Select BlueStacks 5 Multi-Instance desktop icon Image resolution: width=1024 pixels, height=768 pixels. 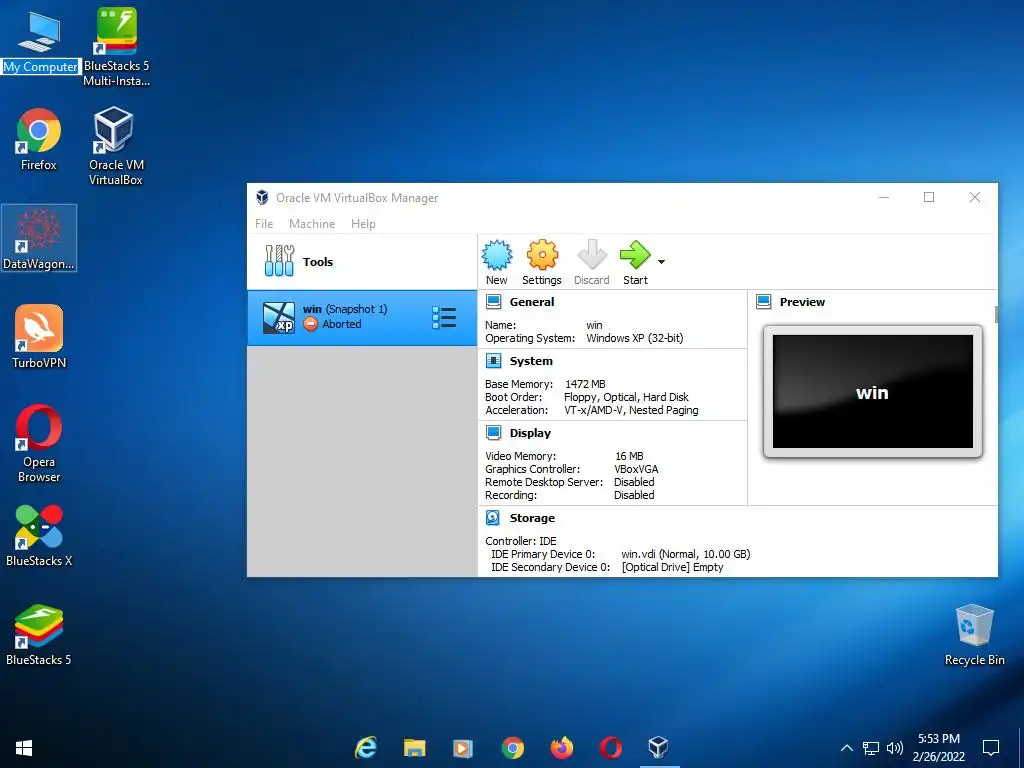(x=116, y=47)
